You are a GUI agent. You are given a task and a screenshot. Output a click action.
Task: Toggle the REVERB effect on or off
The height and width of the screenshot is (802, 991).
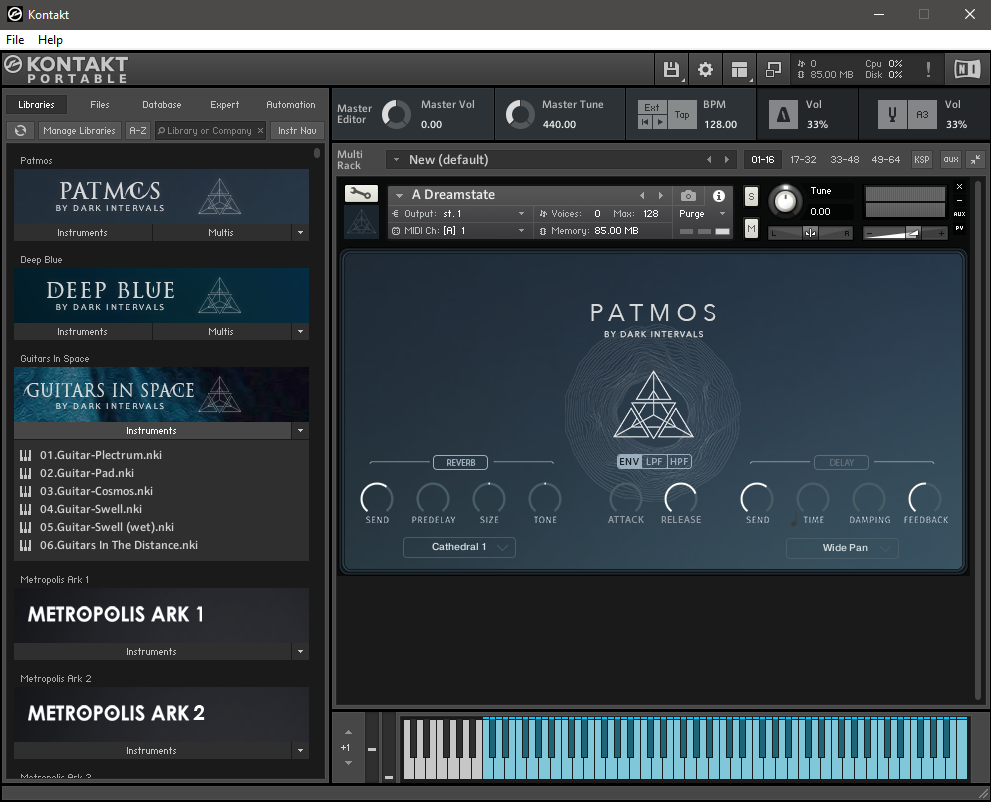(460, 463)
